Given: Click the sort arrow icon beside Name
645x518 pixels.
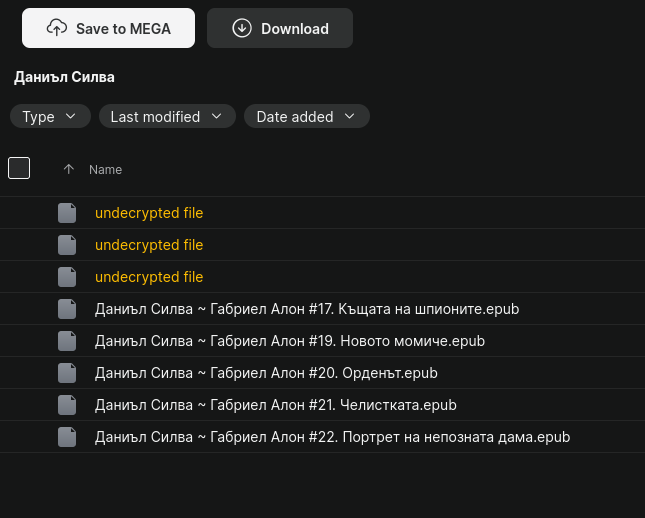Looking at the screenshot, I should 68,169.
